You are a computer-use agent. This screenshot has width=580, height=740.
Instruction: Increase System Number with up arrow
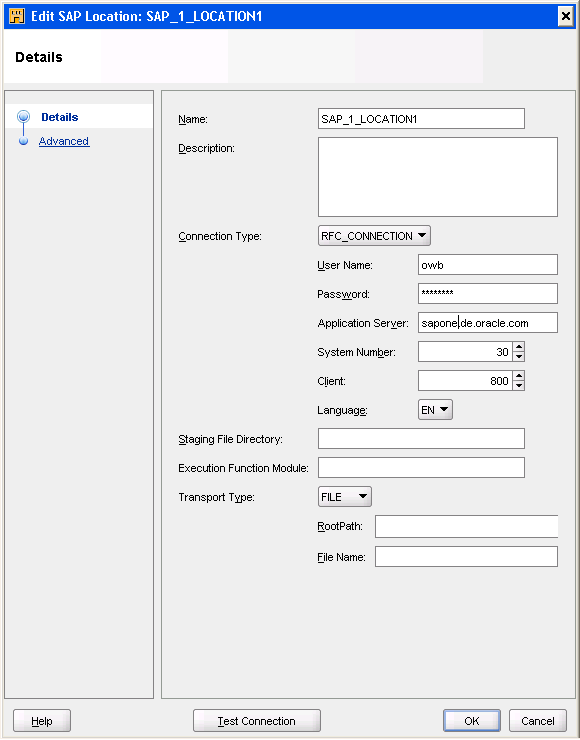[519, 347]
